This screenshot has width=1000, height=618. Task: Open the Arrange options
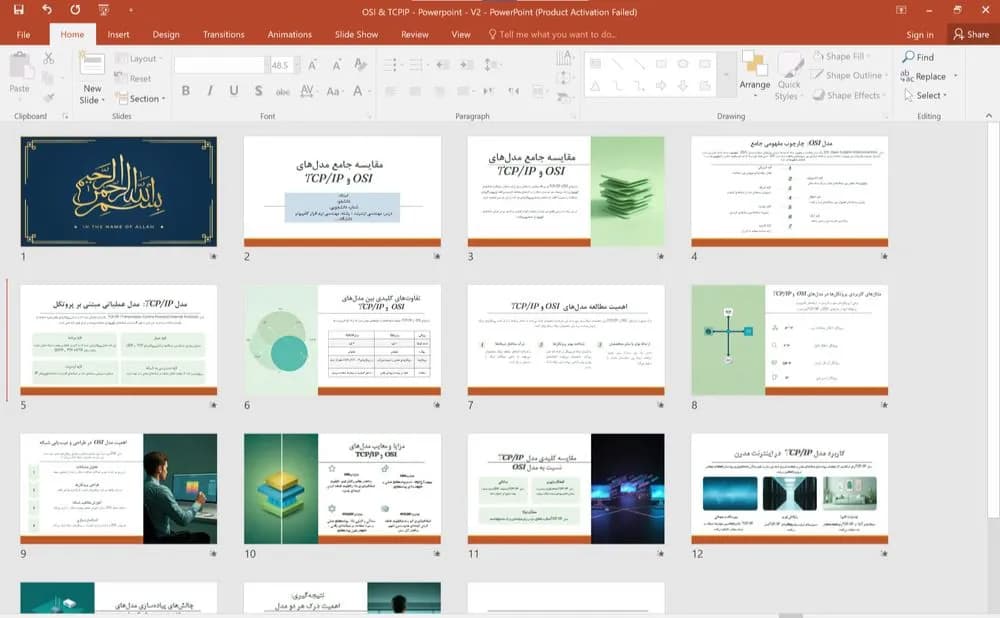point(754,74)
